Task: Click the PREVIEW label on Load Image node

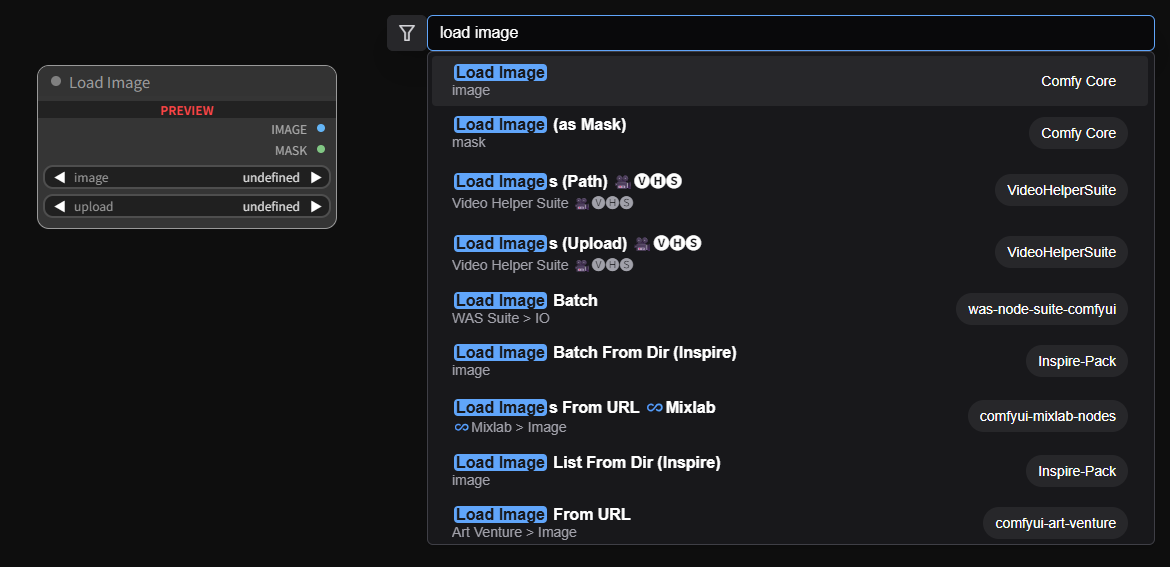Action: 187,110
